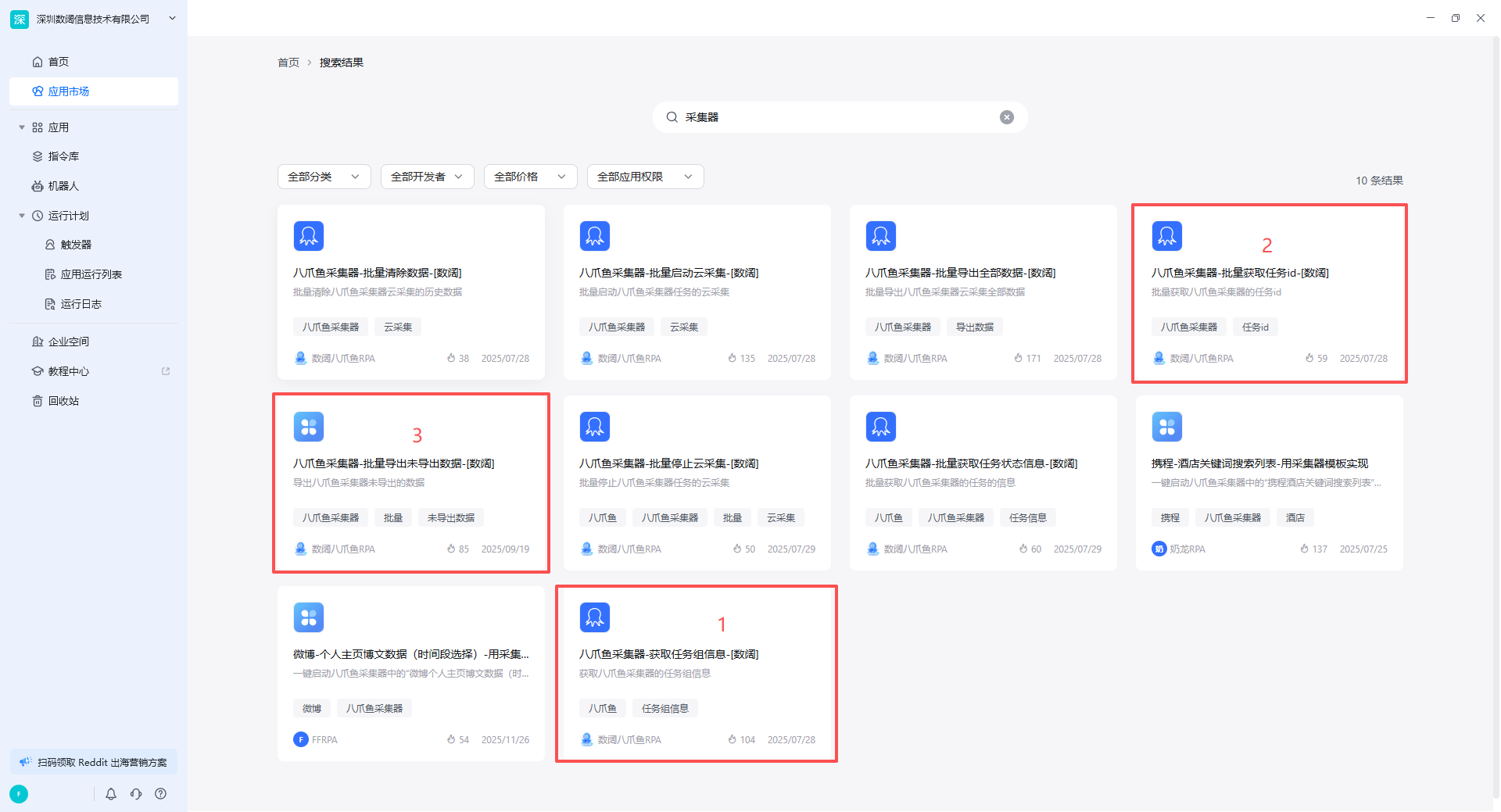Click the 云采集 tag on 批量清除数据 card
The width and height of the screenshot is (1501, 812).
click(398, 327)
